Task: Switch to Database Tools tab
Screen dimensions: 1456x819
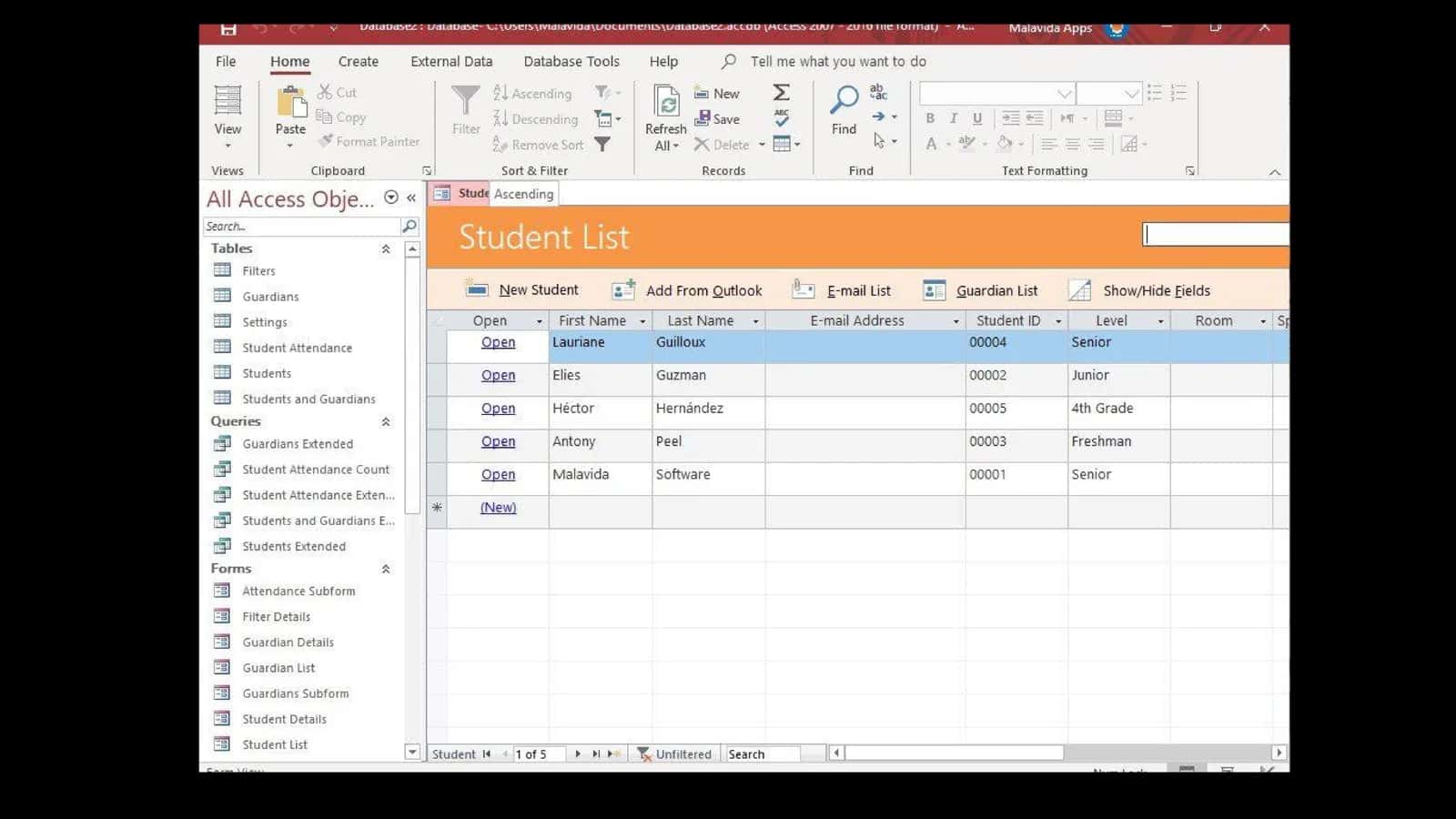Action: click(571, 61)
